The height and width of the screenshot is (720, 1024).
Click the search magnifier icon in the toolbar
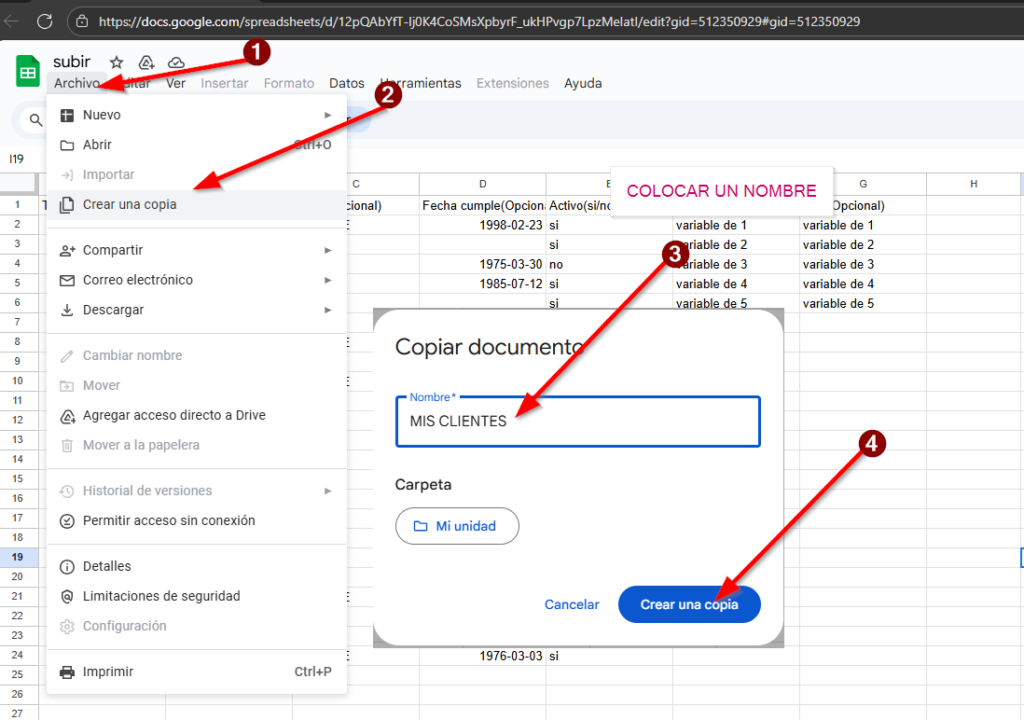click(36, 121)
